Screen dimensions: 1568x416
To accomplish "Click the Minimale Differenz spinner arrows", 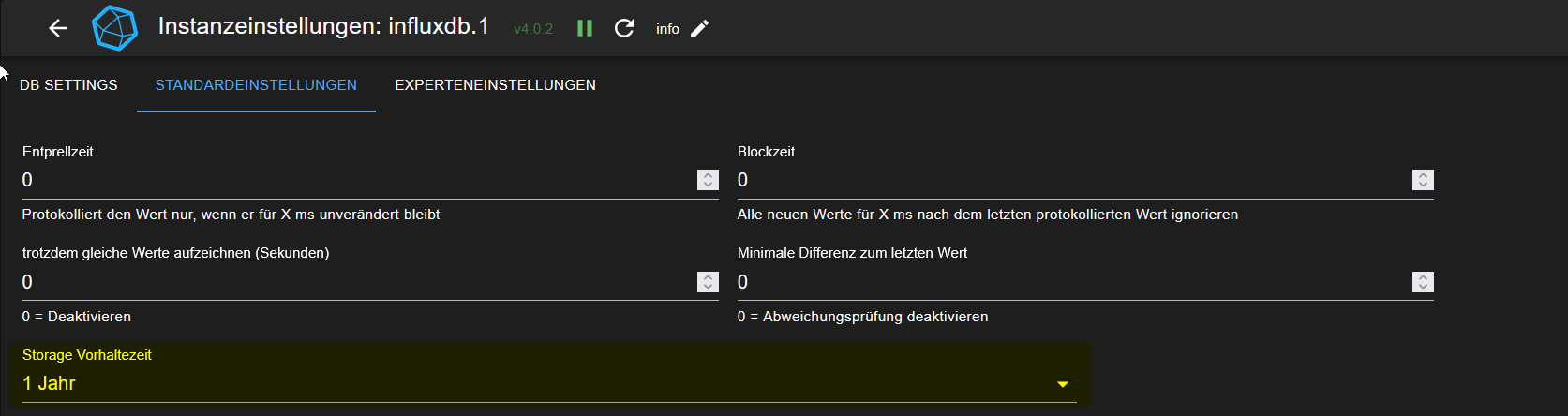I will click(1423, 282).
